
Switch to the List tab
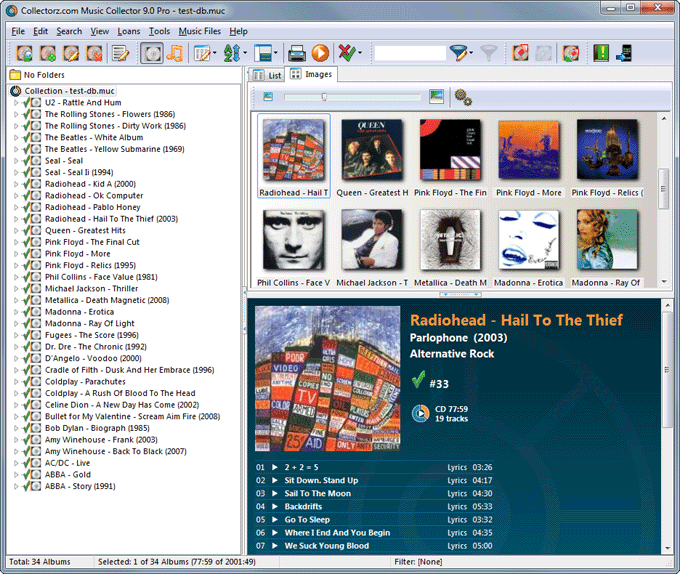[x=267, y=75]
